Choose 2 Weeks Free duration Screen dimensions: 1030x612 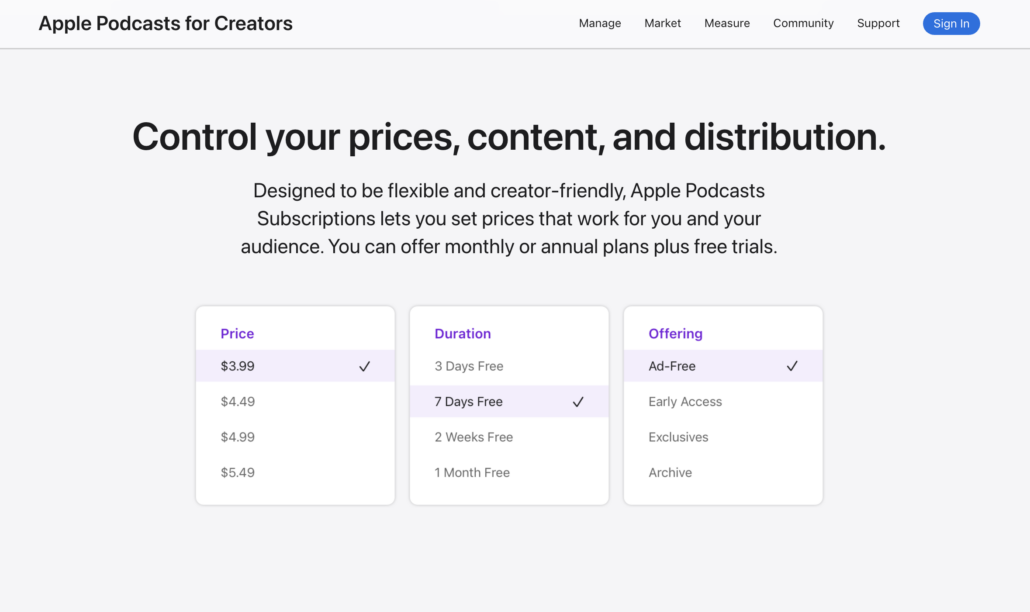point(473,437)
